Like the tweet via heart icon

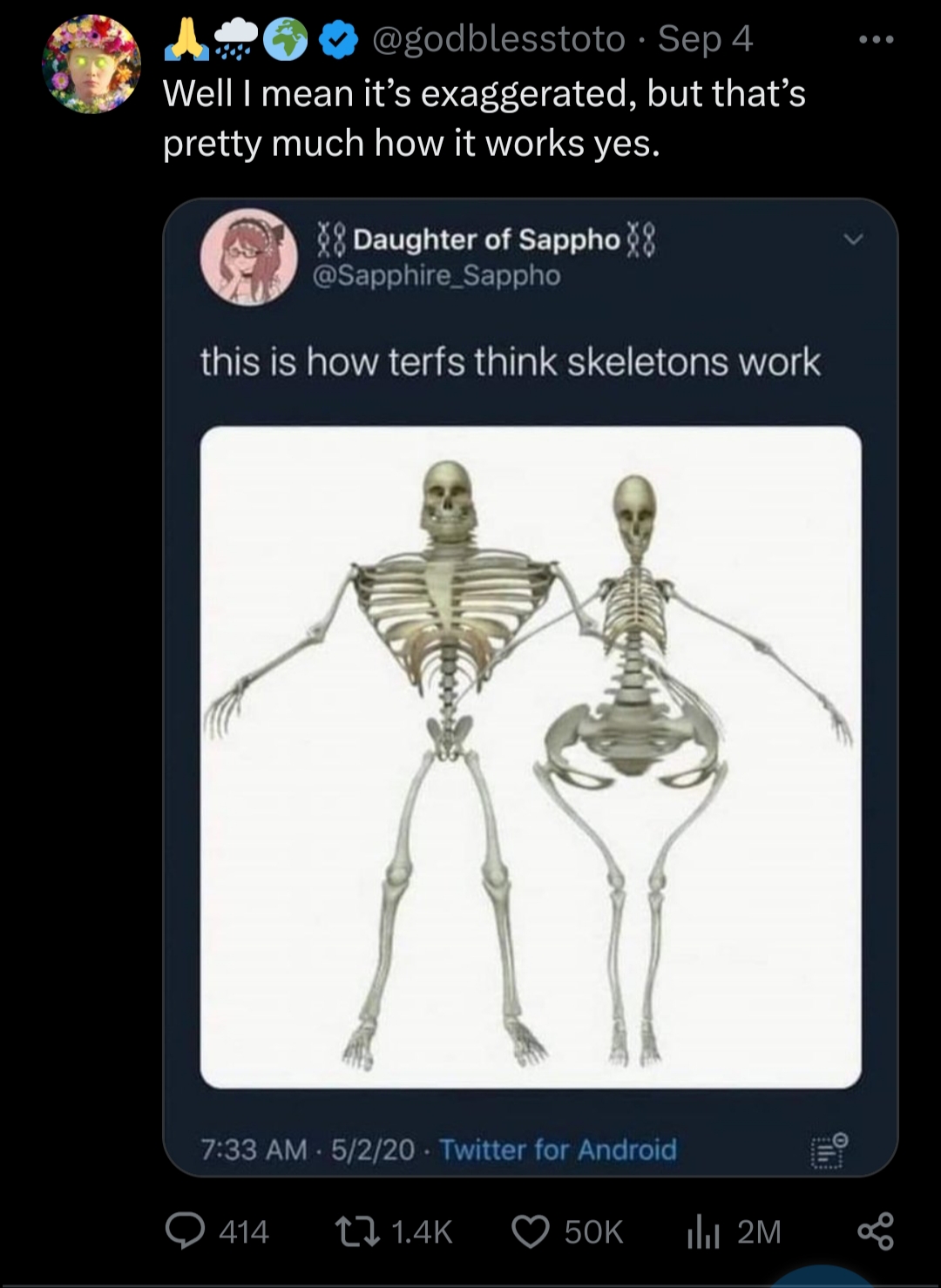pos(530,1231)
